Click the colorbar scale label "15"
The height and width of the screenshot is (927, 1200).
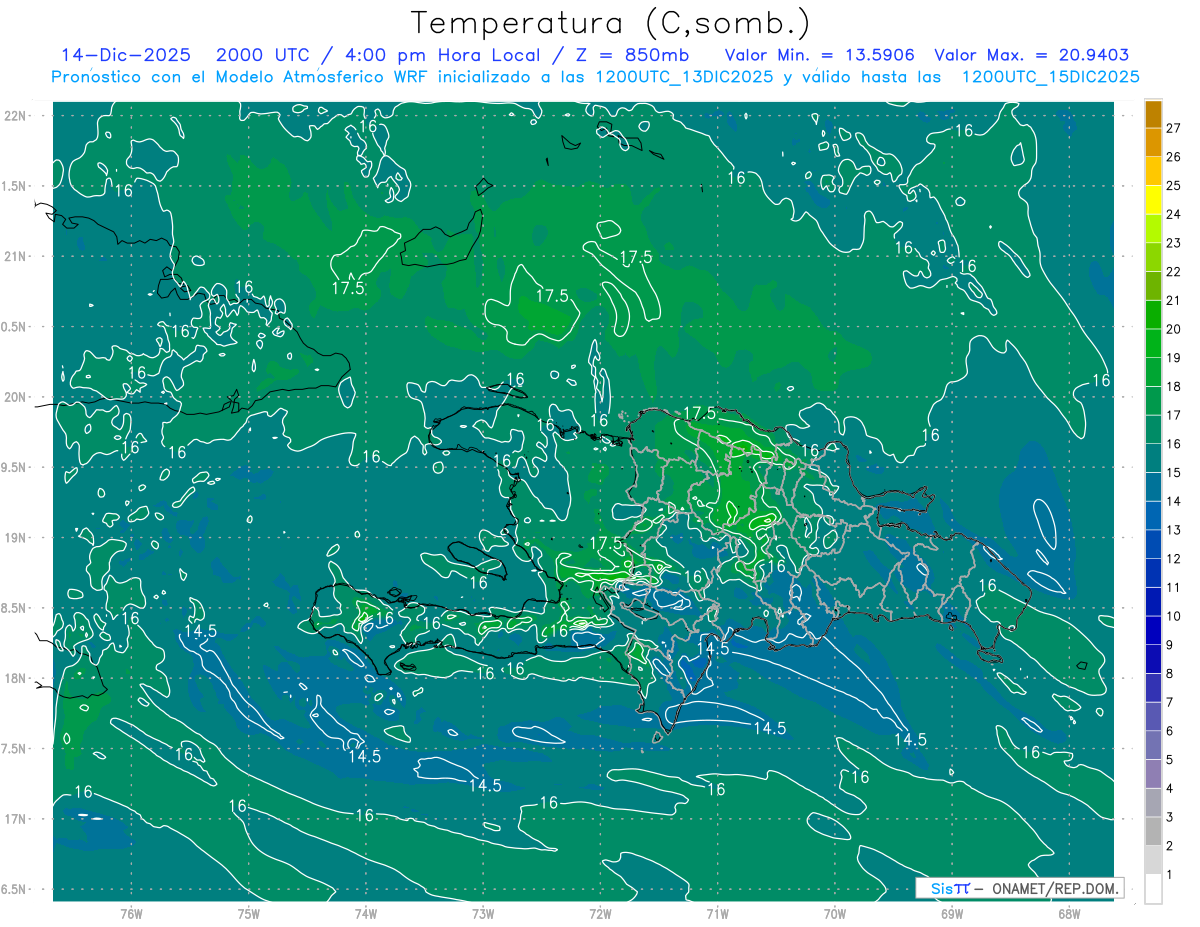coord(1173,472)
